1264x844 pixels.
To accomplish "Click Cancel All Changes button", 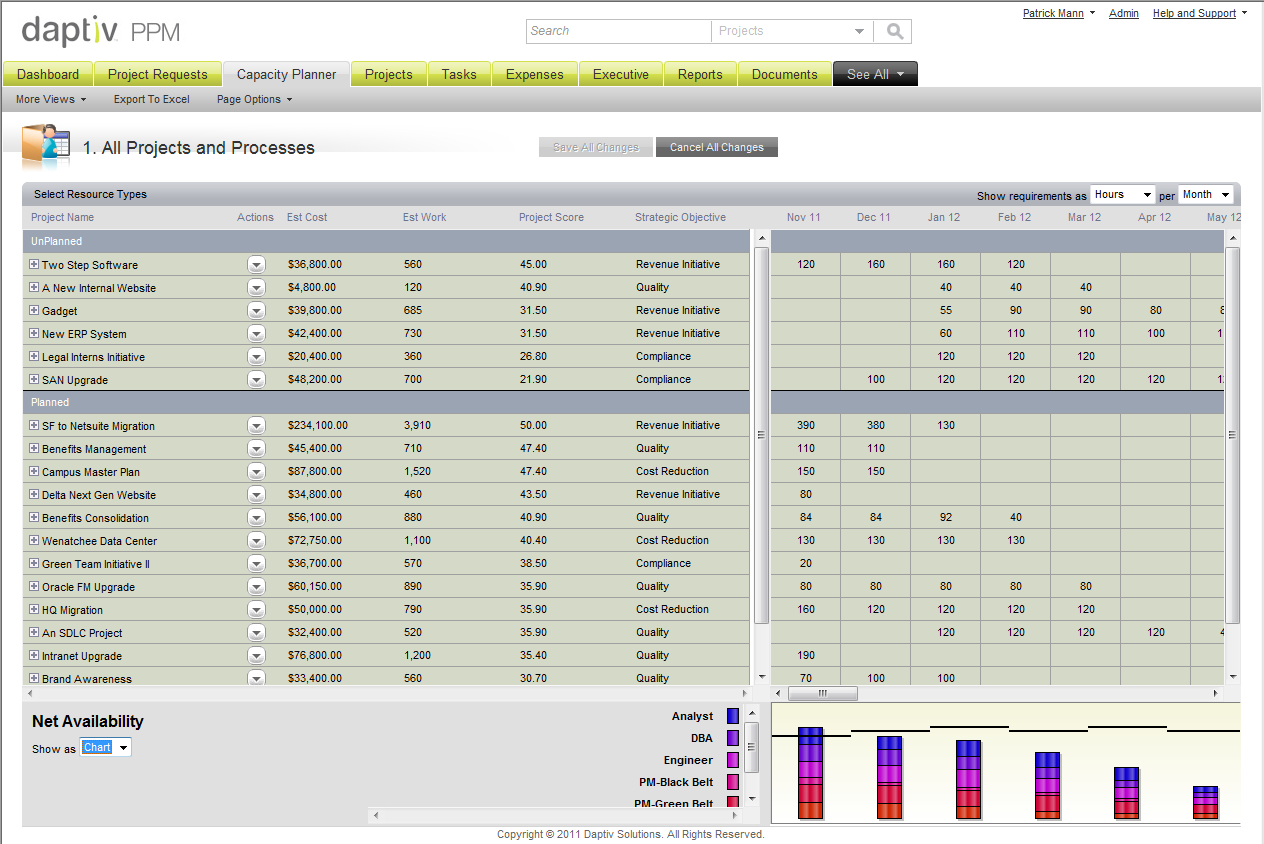I will [717, 147].
